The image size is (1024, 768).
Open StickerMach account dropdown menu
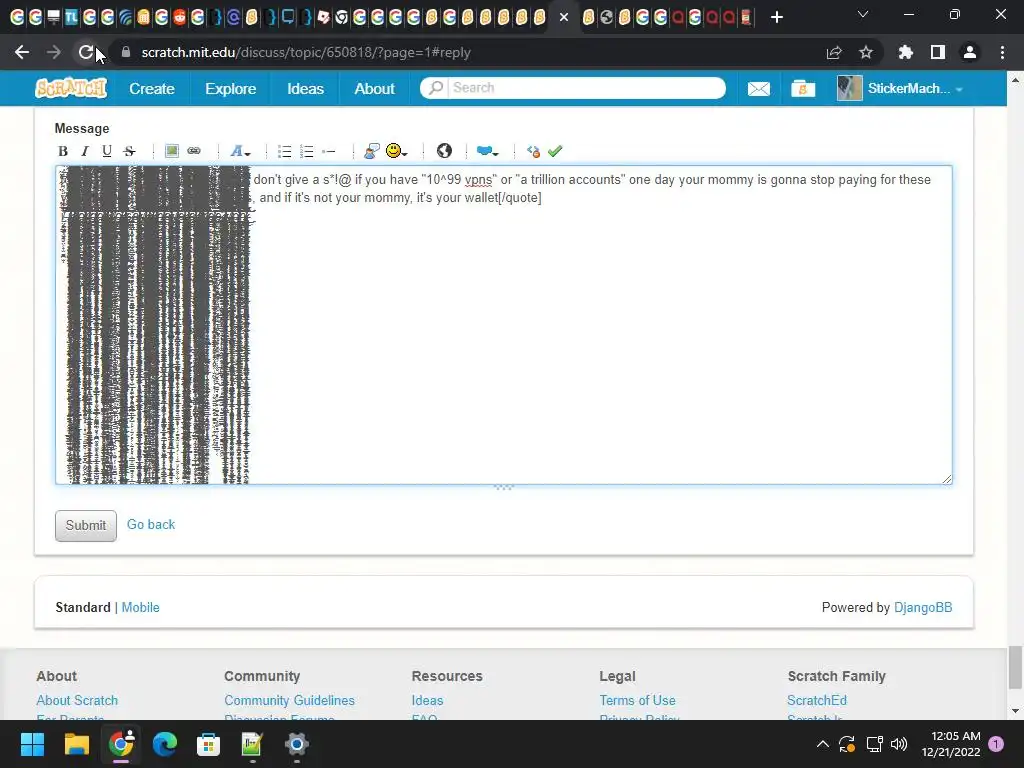coord(916,89)
